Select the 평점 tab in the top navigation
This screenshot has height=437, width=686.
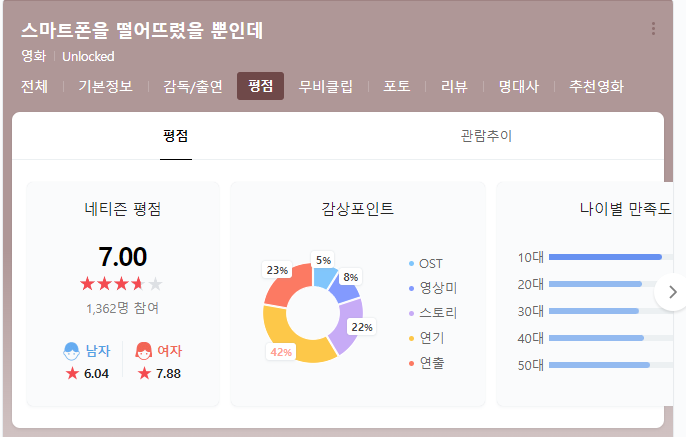click(x=260, y=86)
